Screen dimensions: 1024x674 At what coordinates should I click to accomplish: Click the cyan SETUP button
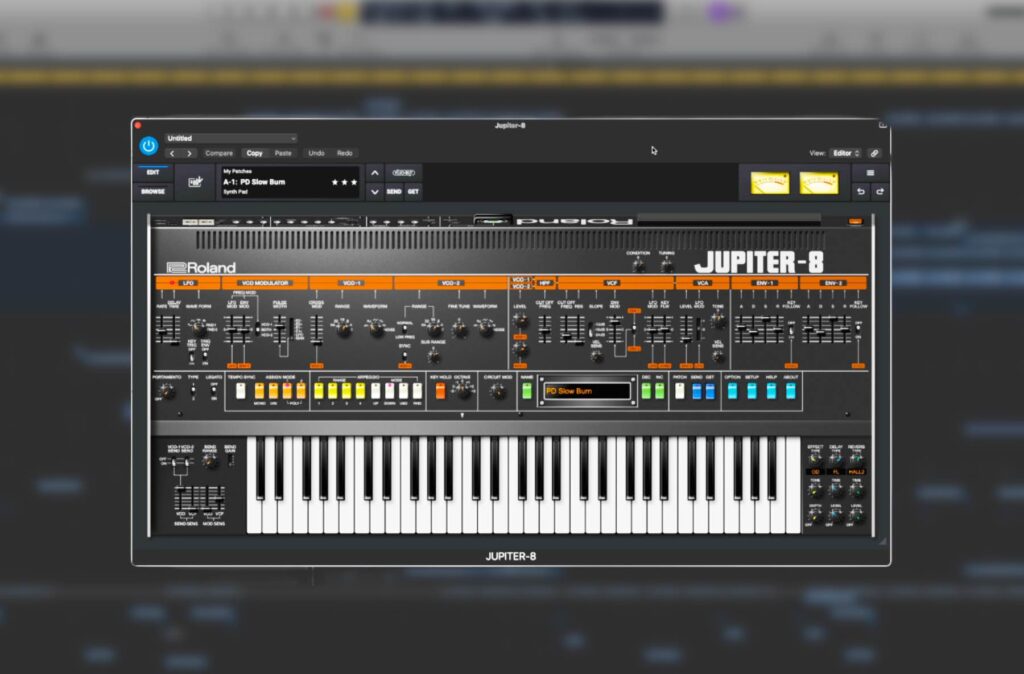[752, 391]
